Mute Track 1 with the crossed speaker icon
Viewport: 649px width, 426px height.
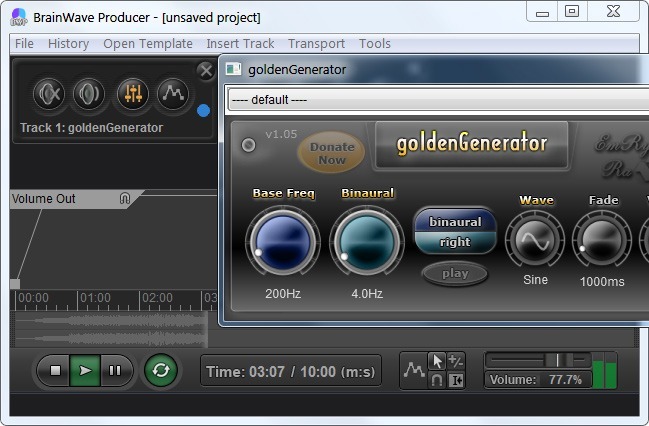click(49, 94)
